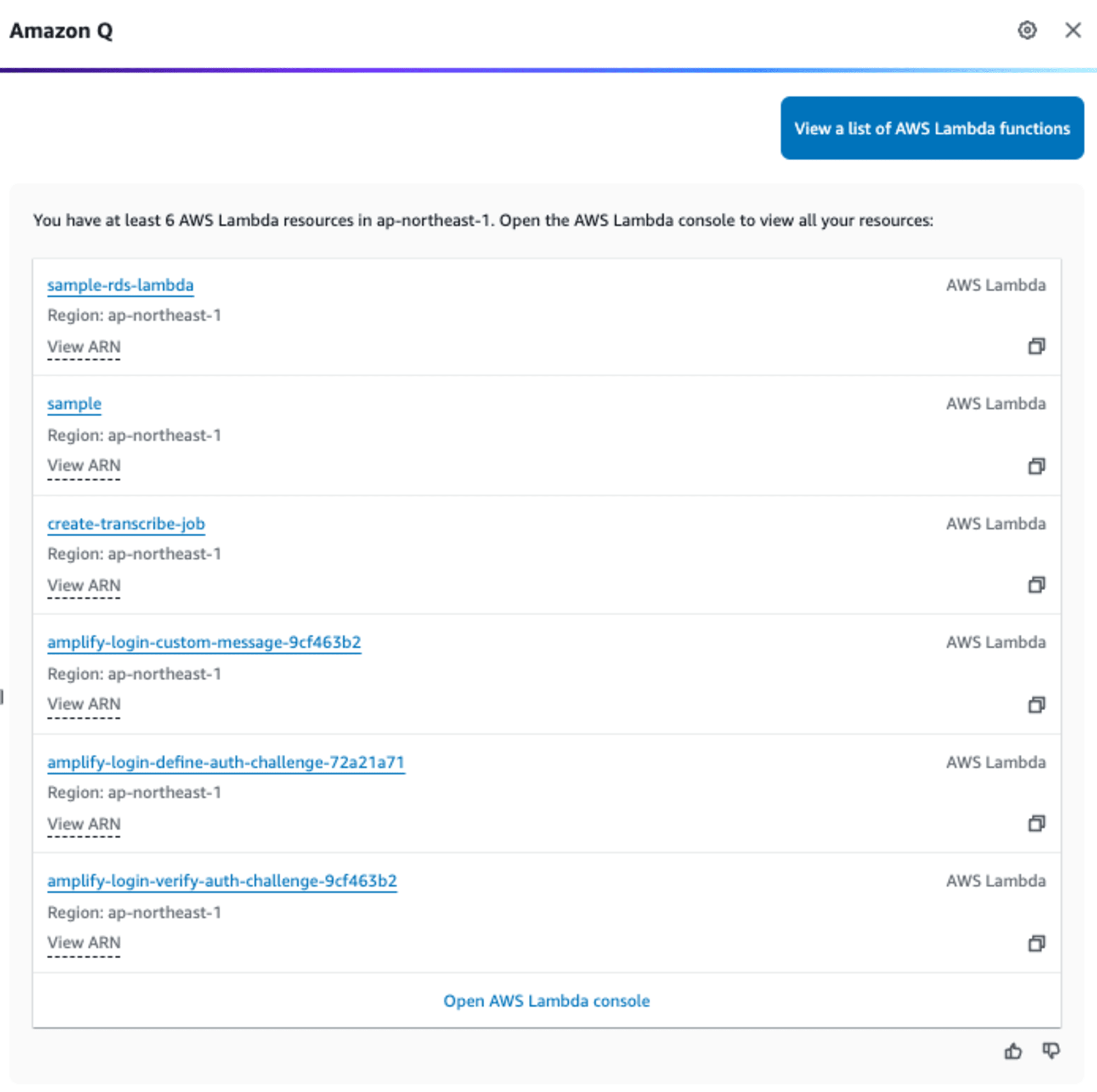Copy ARN for amplify-login-custom-message-9cf463b2
This screenshot has height=1092, width=1097.
pos(1036,704)
